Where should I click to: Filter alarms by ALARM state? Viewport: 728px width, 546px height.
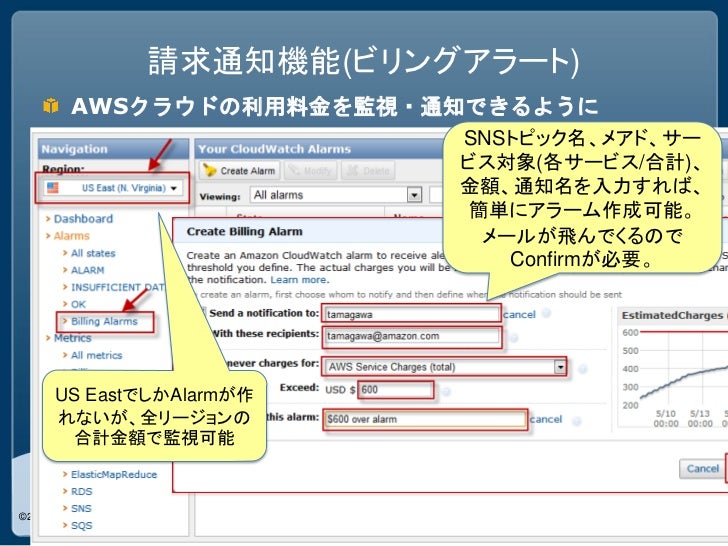point(87,270)
